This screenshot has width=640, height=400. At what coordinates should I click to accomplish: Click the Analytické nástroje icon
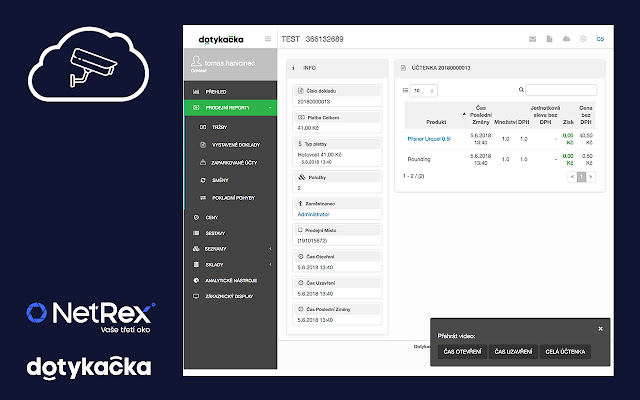(x=196, y=280)
